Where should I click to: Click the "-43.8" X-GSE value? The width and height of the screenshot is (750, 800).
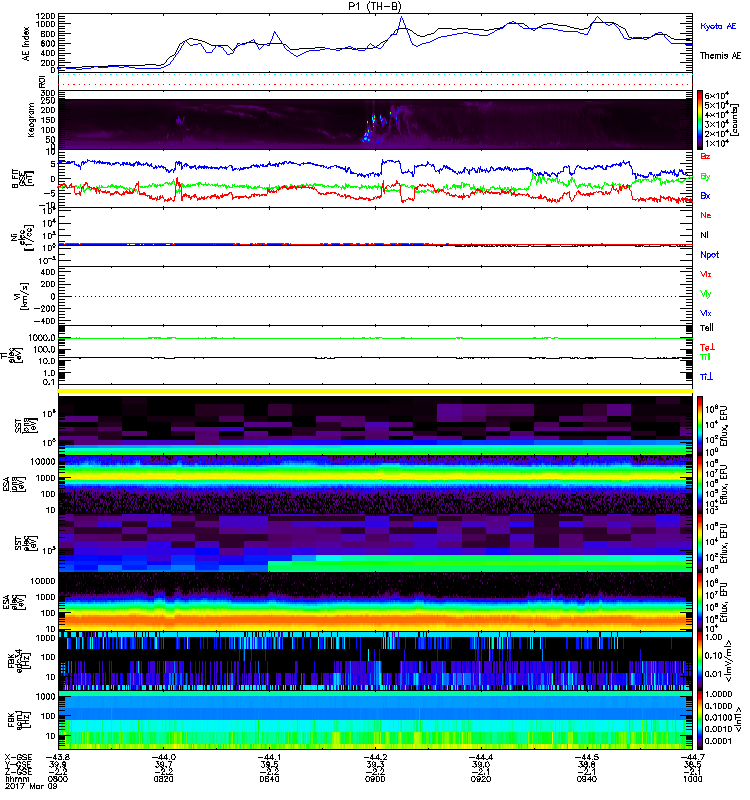(57, 758)
